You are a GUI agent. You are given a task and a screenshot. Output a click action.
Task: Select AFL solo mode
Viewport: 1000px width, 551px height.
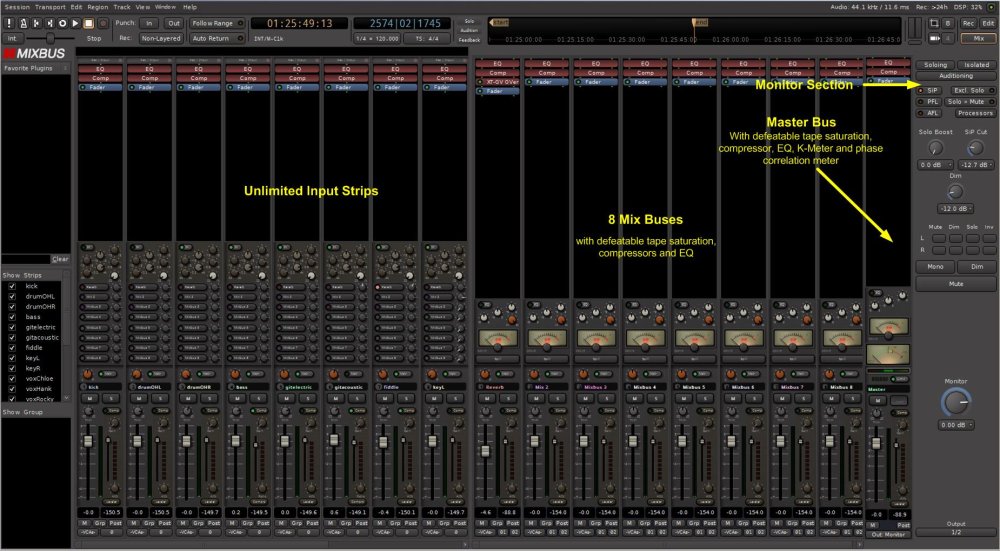click(929, 113)
